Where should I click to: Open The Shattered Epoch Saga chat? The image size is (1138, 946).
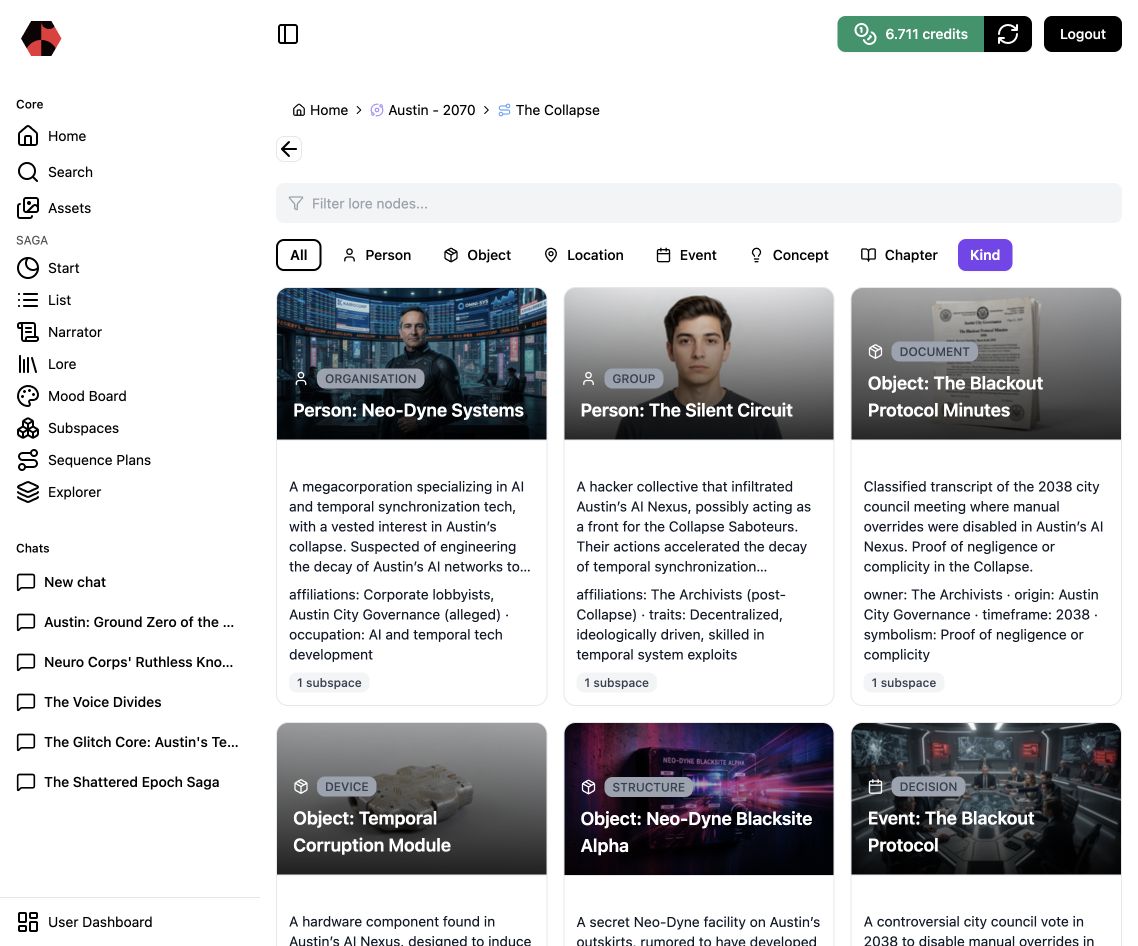tap(118, 782)
